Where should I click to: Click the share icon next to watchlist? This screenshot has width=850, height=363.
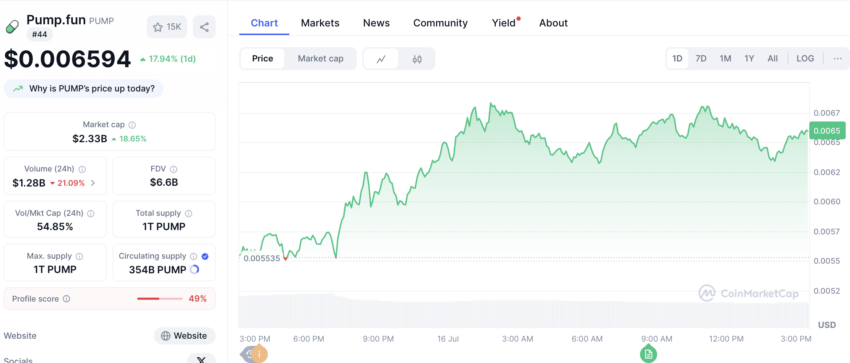pos(204,27)
